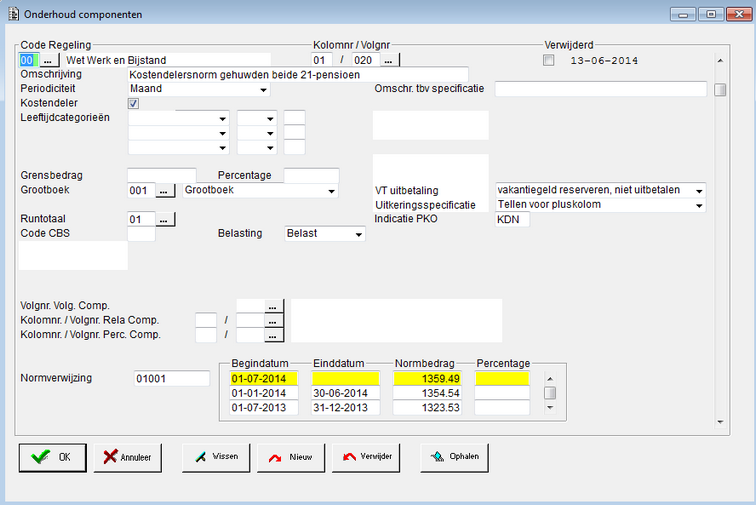The width and height of the screenshot is (756, 505).
Task: Click main form scroll down arrow
Action: [720, 422]
